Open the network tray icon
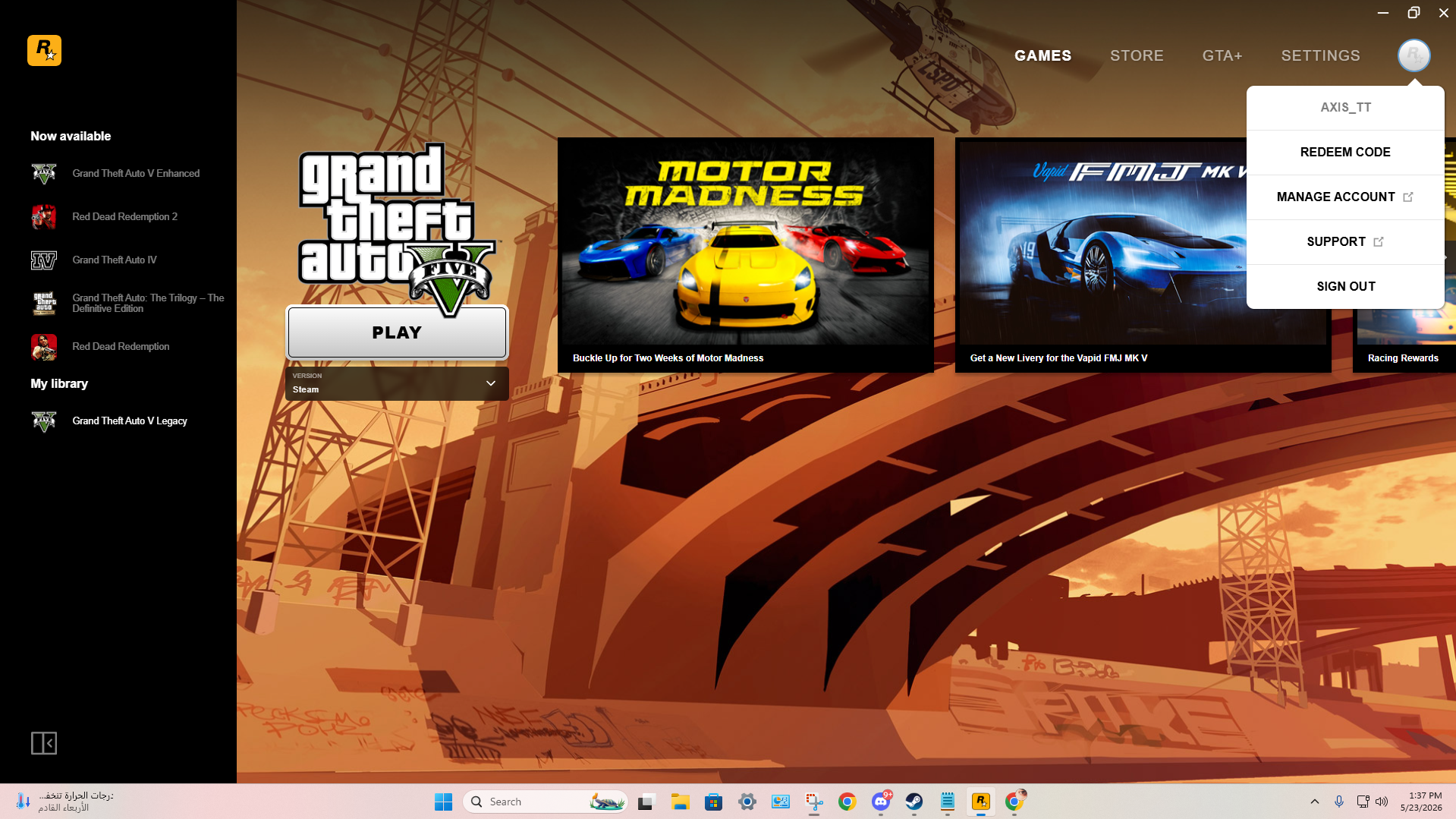 [1363, 802]
